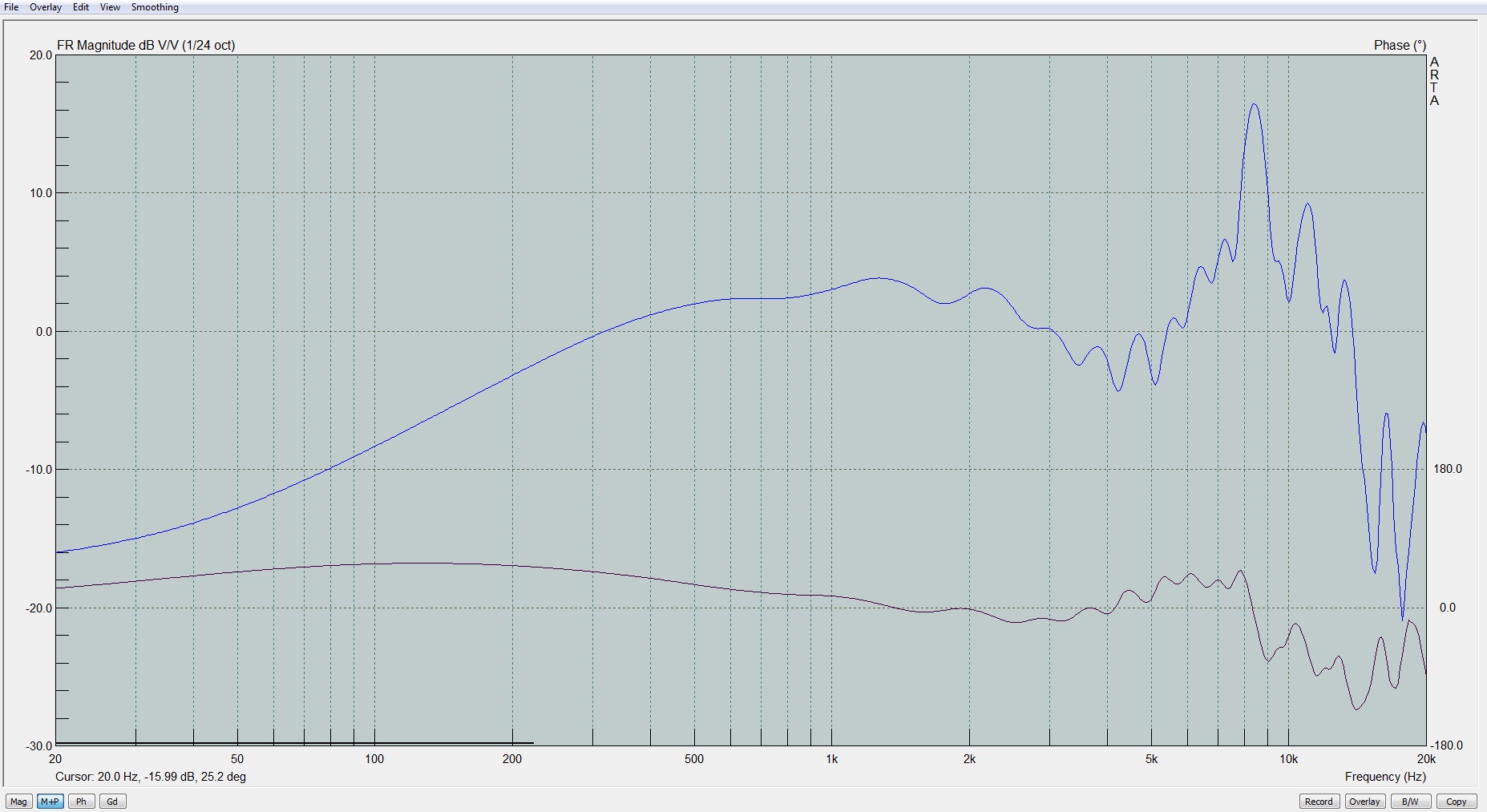The height and width of the screenshot is (812, 1487).
Task: Click the 20.0 top magnitude axis value
Action: click(41, 55)
